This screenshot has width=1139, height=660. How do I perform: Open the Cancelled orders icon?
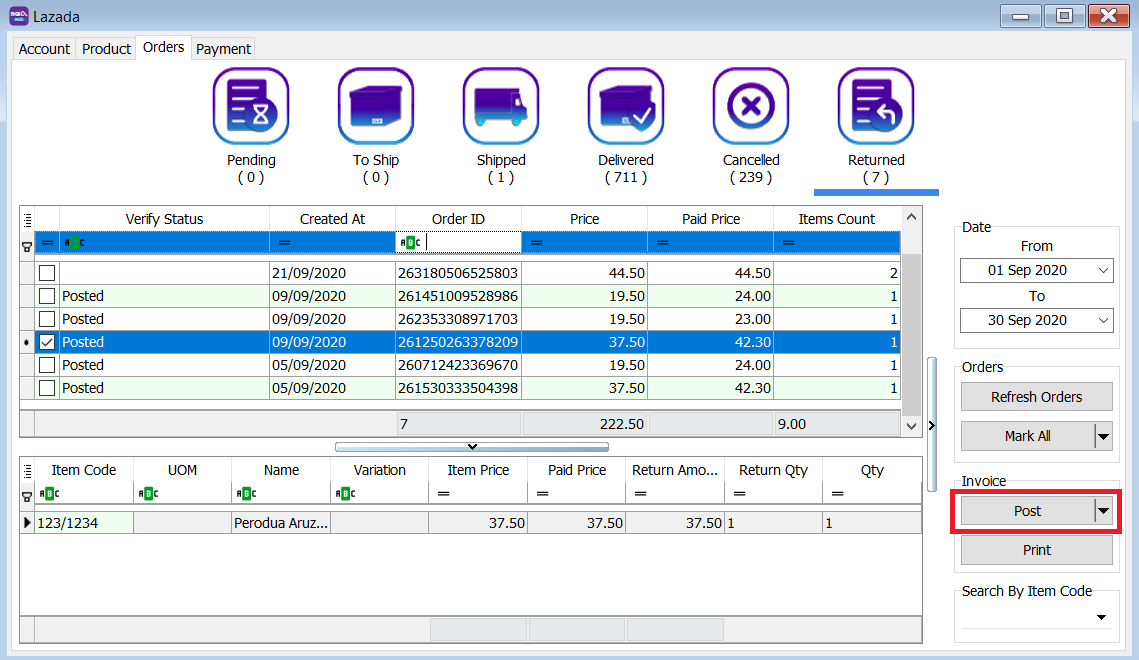[751, 107]
